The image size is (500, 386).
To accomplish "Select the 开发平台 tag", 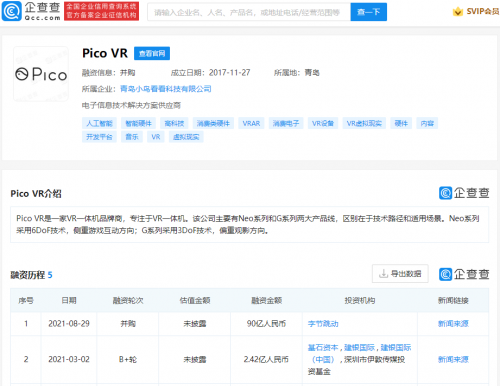I will [99, 137].
